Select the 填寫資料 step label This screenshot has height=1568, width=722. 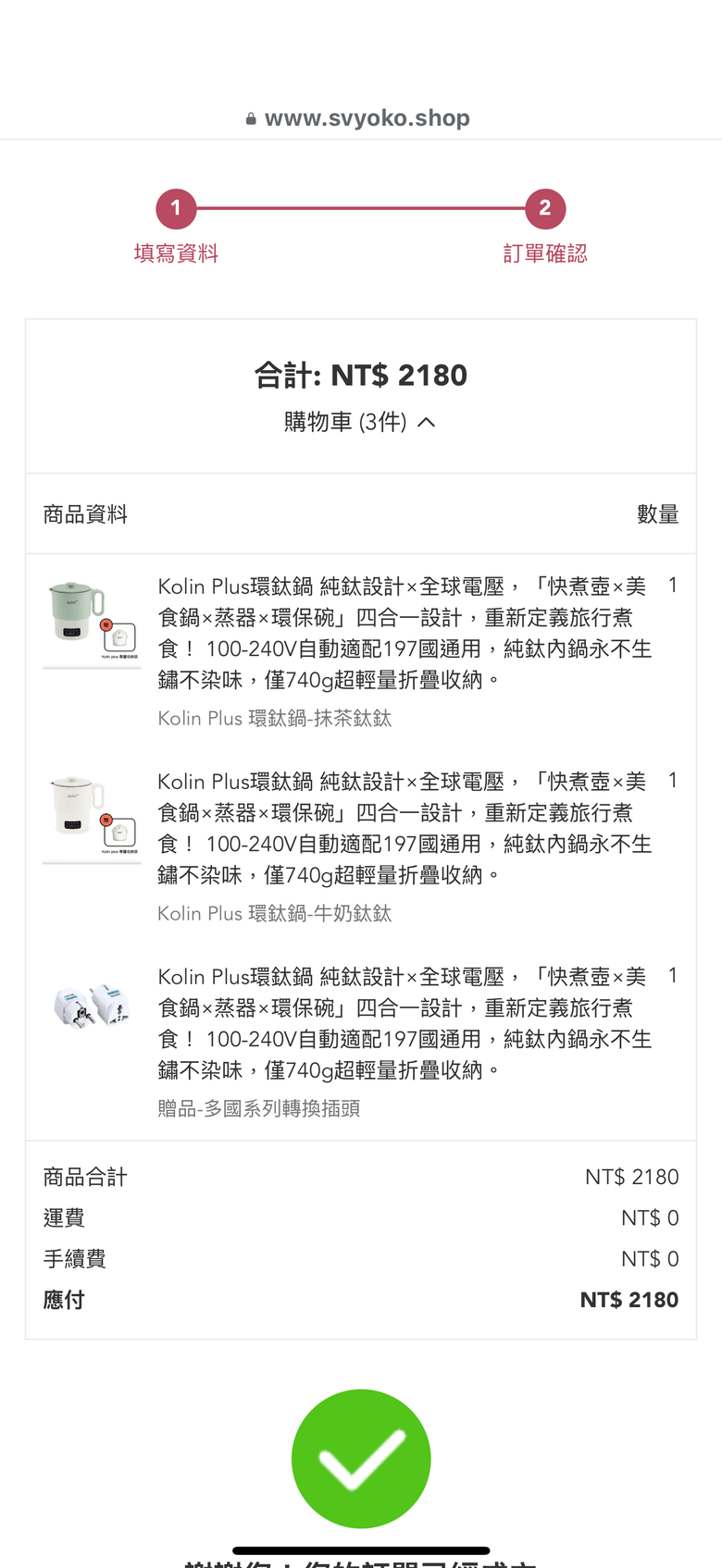point(176,253)
